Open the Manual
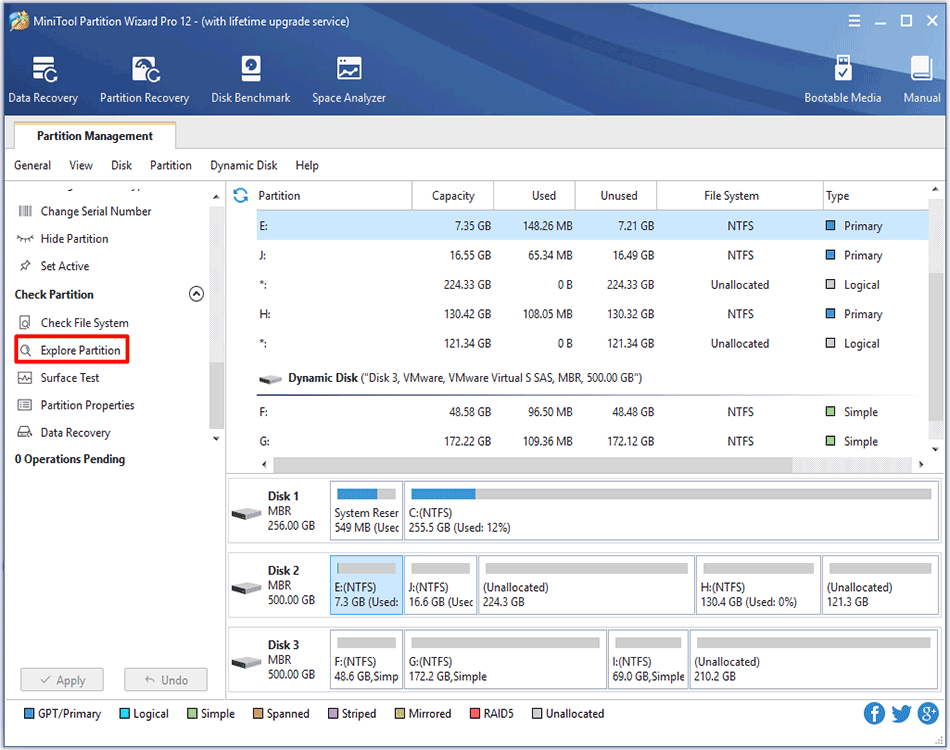950x750 pixels. 920,78
